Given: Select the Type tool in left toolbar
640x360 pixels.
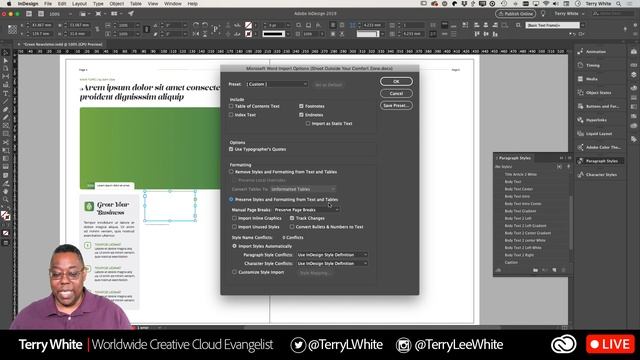Looking at the screenshot, I should click(x=6, y=93).
